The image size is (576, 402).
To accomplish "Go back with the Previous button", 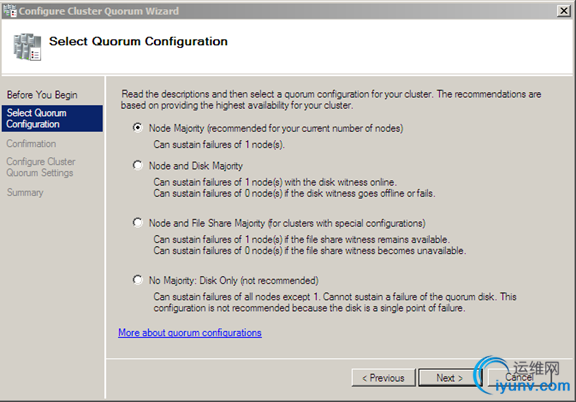I will pyautogui.click(x=384, y=378).
